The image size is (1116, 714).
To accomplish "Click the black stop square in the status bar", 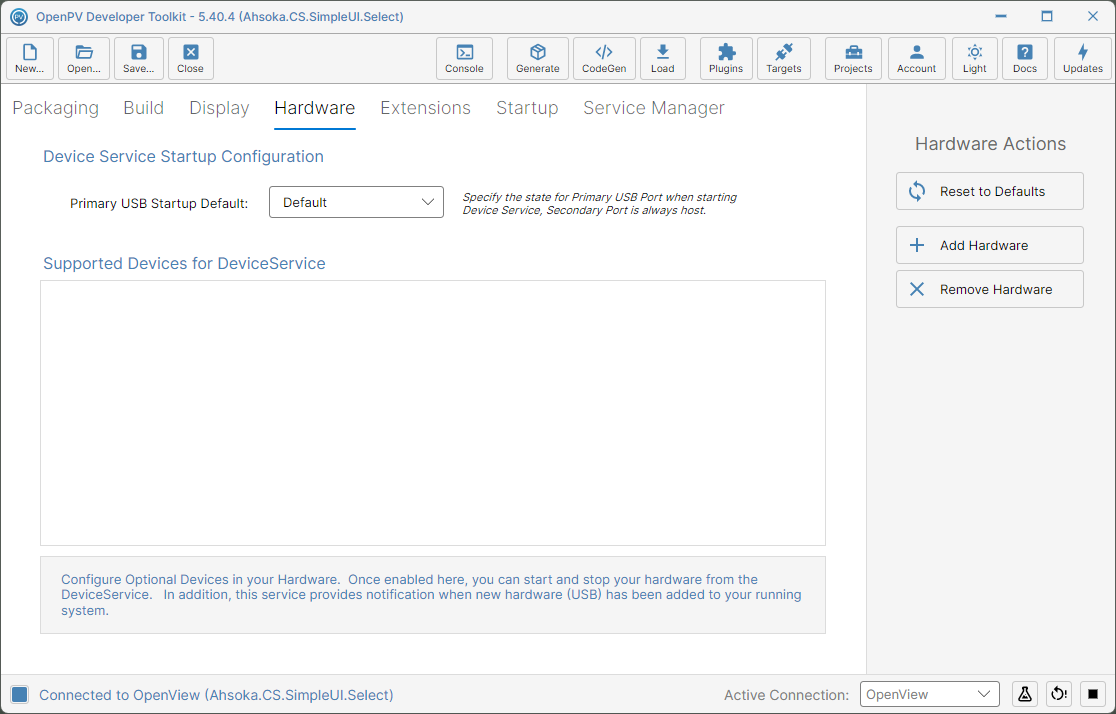I will pos(1093,694).
